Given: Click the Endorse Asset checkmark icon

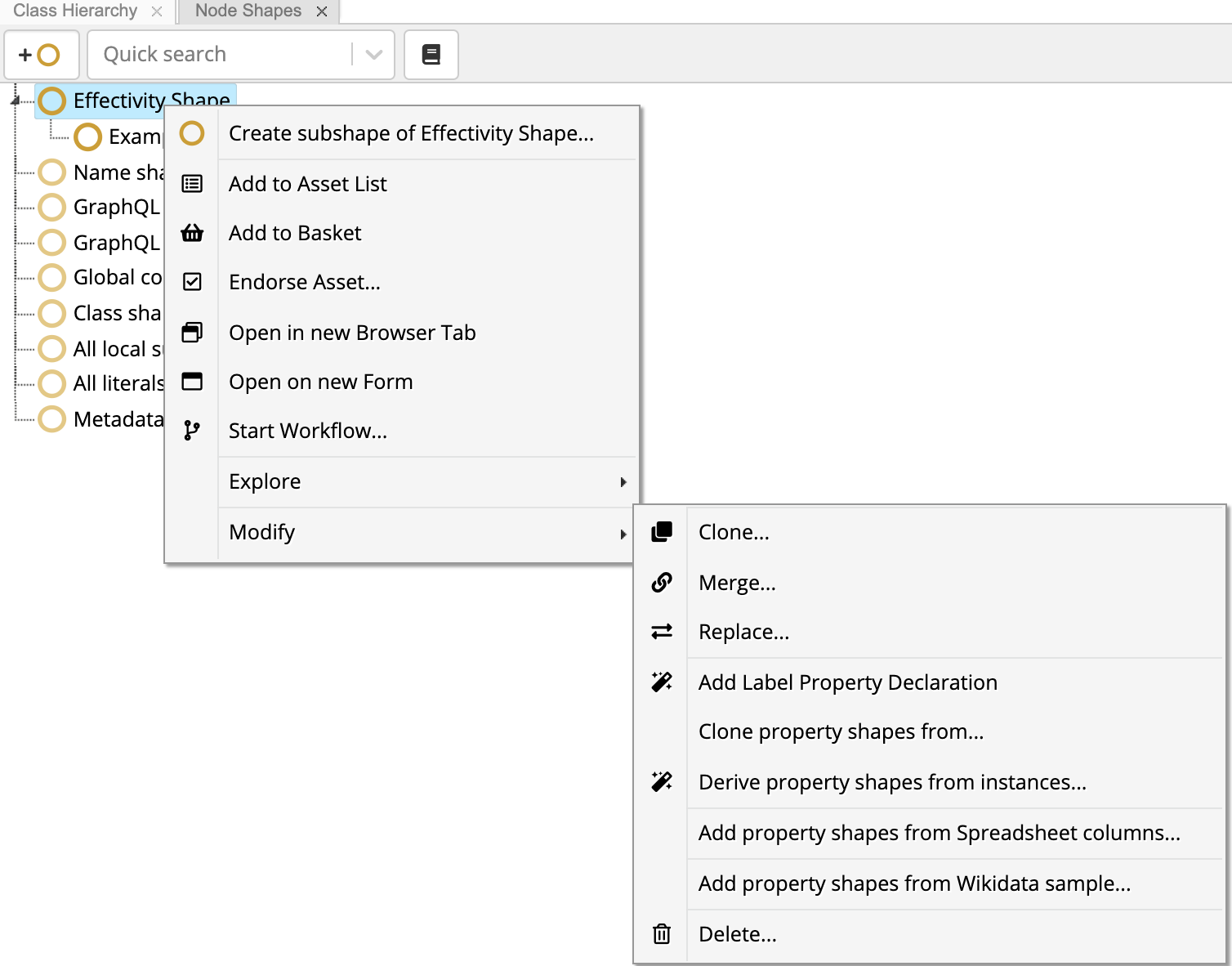Looking at the screenshot, I should pos(192,282).
